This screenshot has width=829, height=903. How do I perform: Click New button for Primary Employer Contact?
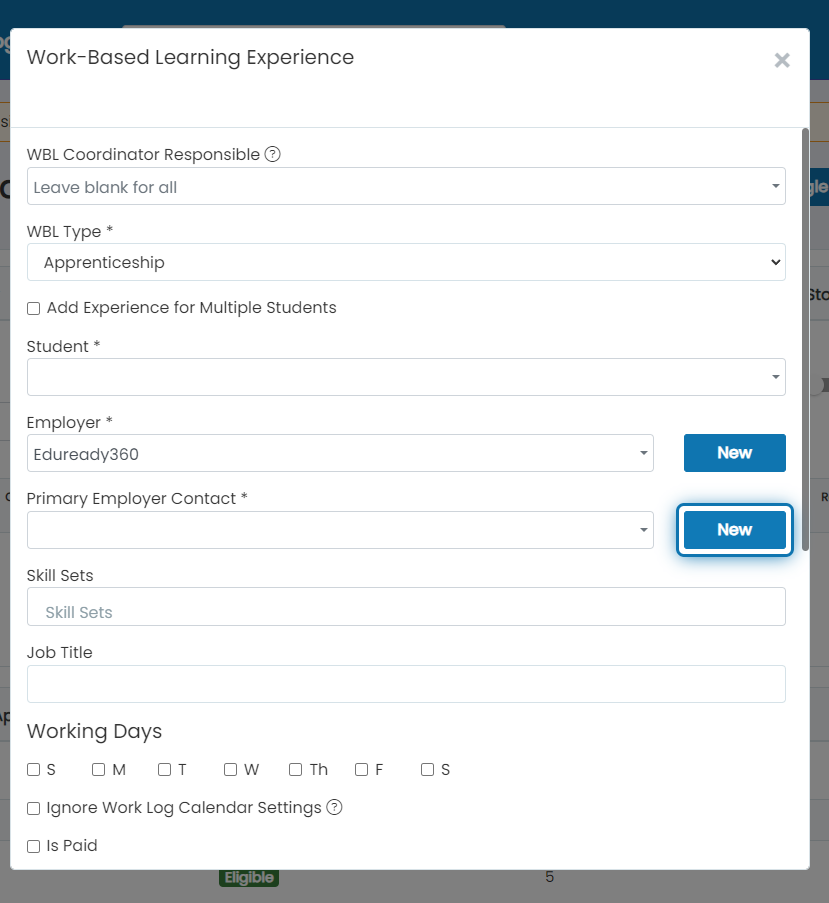point(735,530)
